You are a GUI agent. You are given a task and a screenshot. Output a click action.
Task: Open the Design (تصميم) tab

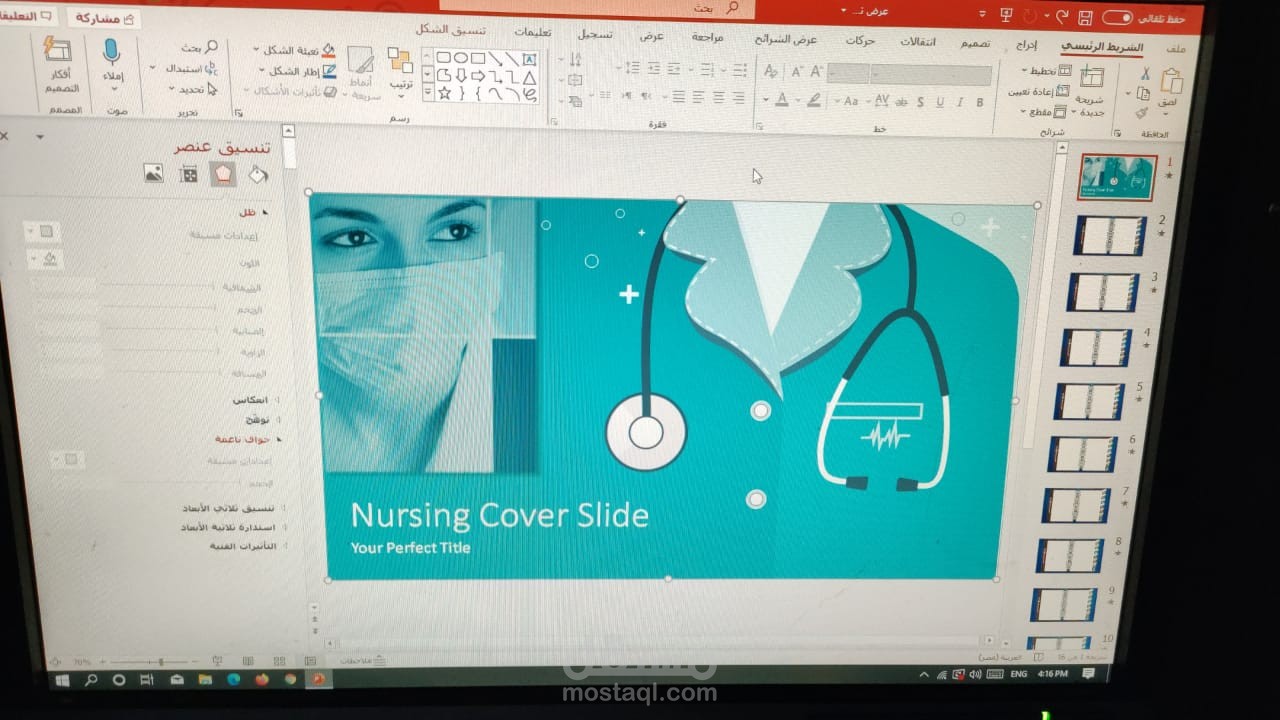pyautogui.click(x=975, y=43)
